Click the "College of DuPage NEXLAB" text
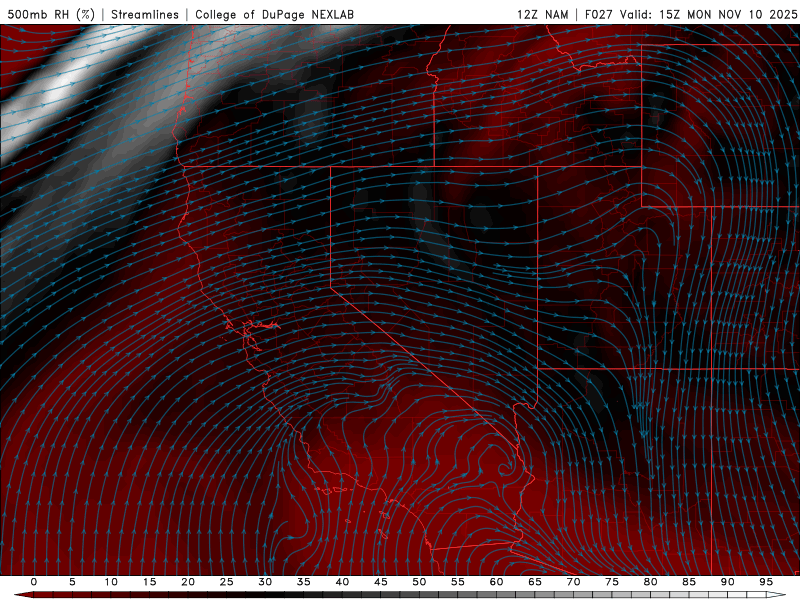Screen dimensions: 800x600 point(274,14)
